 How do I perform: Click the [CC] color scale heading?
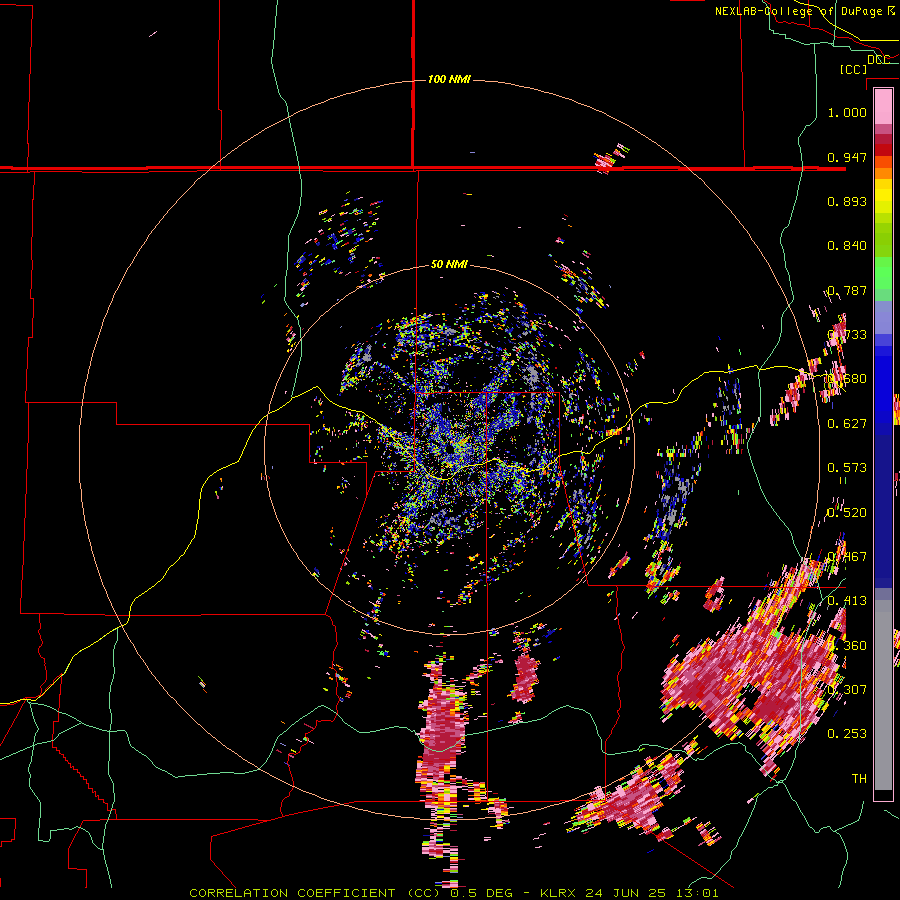(854, 69)
